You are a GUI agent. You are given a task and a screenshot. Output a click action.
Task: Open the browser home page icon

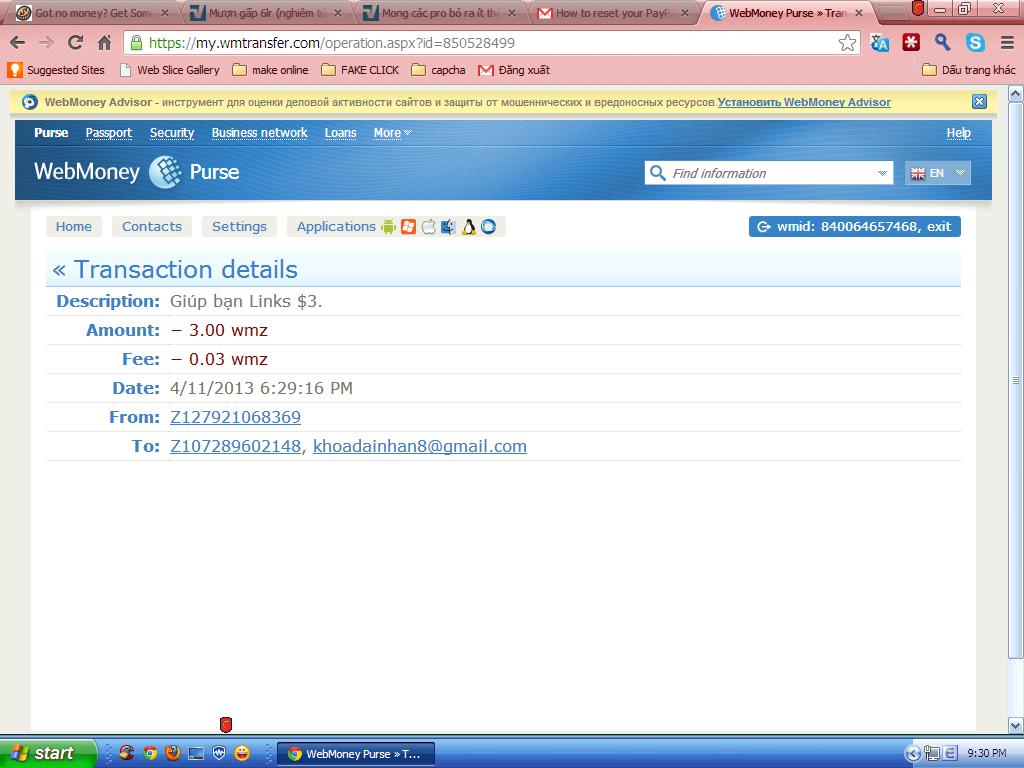tap(104, 43)
